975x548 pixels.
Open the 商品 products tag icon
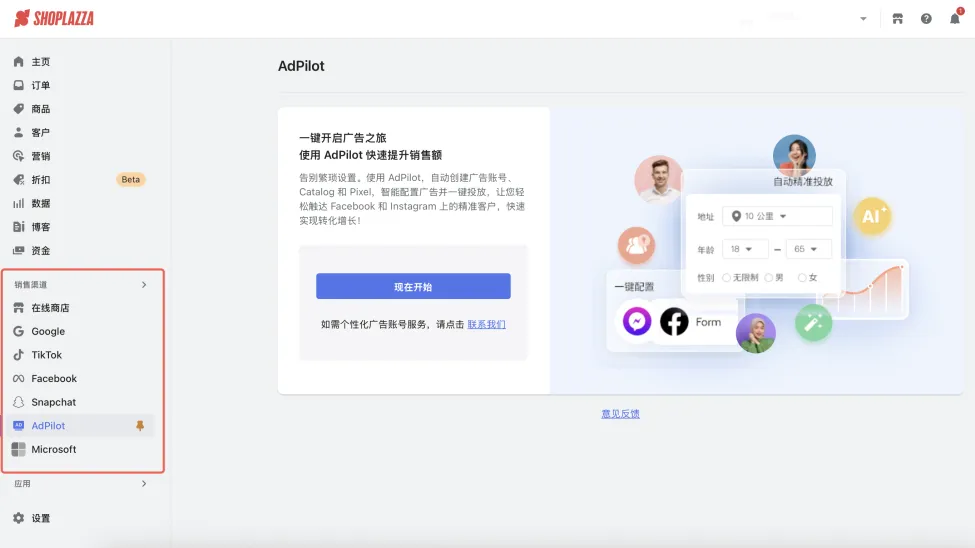19,109
